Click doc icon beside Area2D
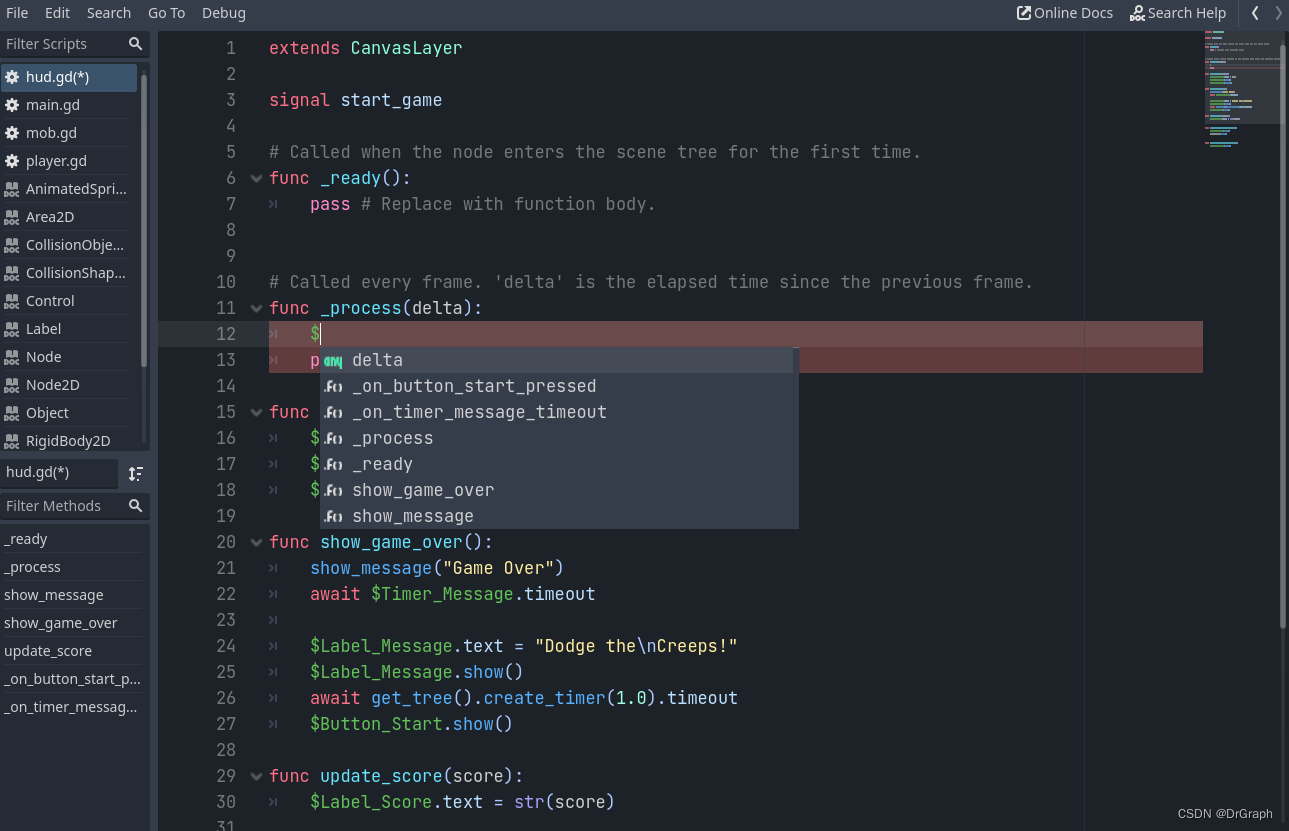The width and height of the screenshot is (1289, 831). coord(12,217)
